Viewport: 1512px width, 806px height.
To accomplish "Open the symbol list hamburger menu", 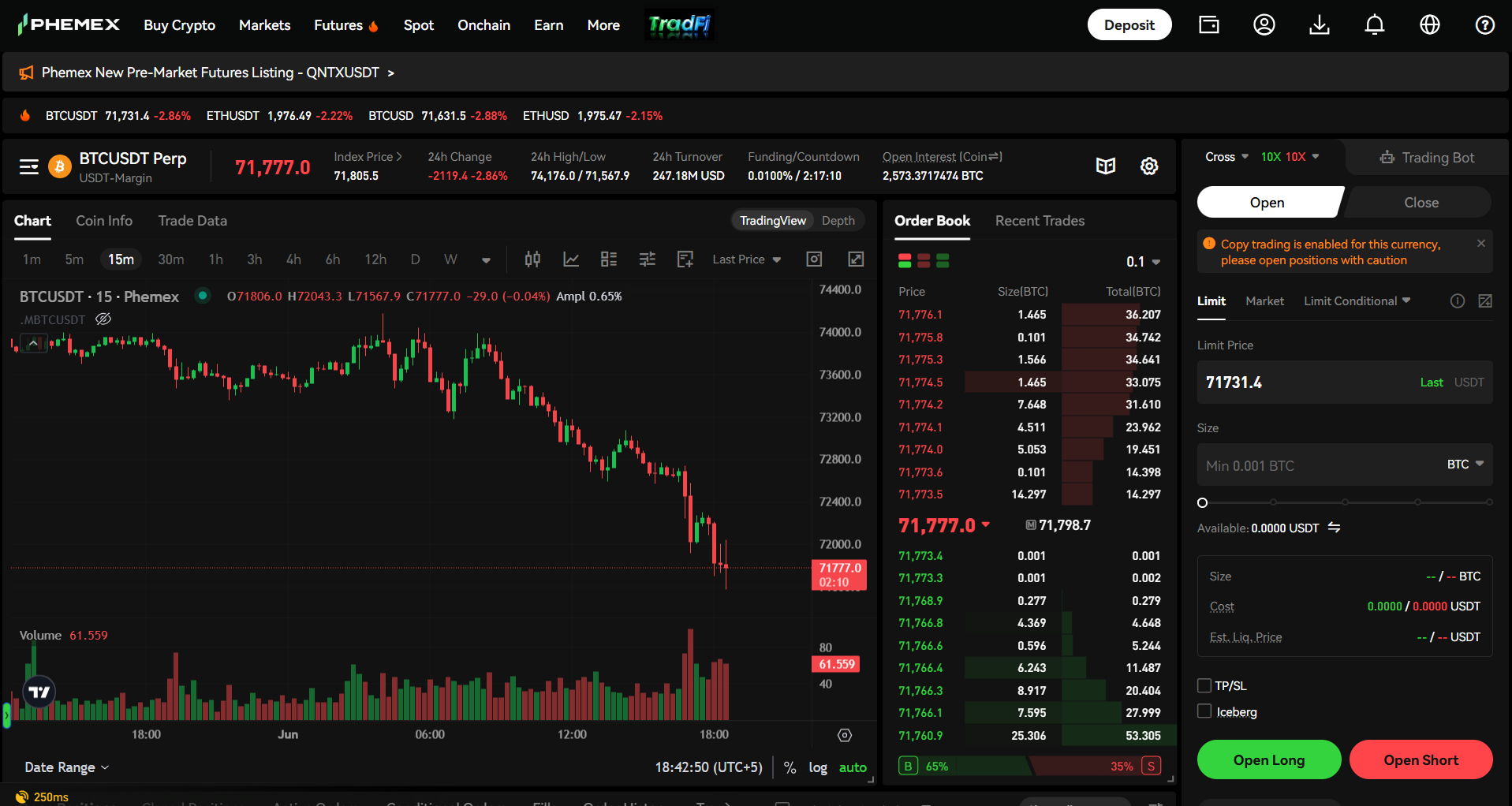I will pos(29,166).
